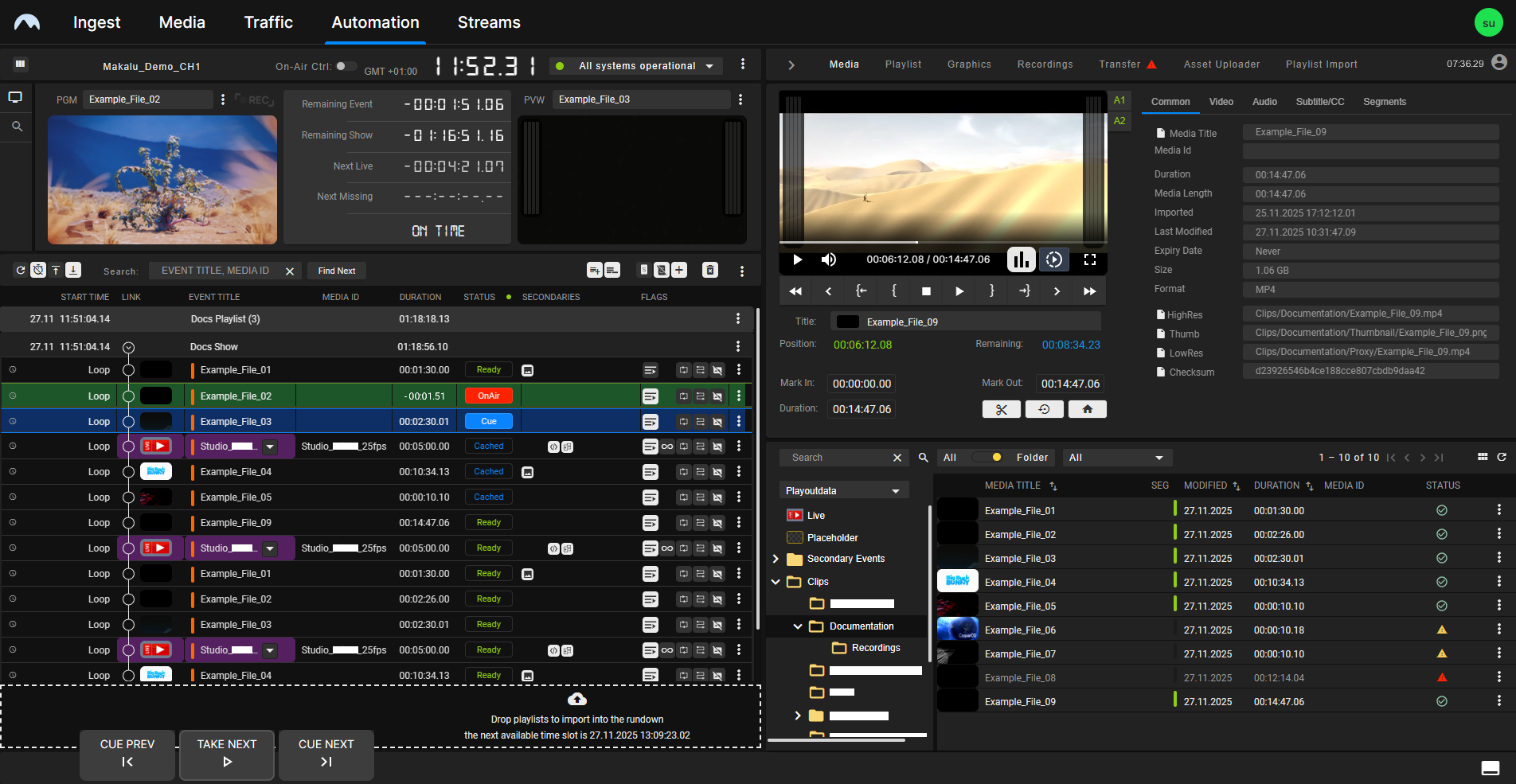
Task: Open the Subtitle/CC tab
Action: tap(1319, 102)
